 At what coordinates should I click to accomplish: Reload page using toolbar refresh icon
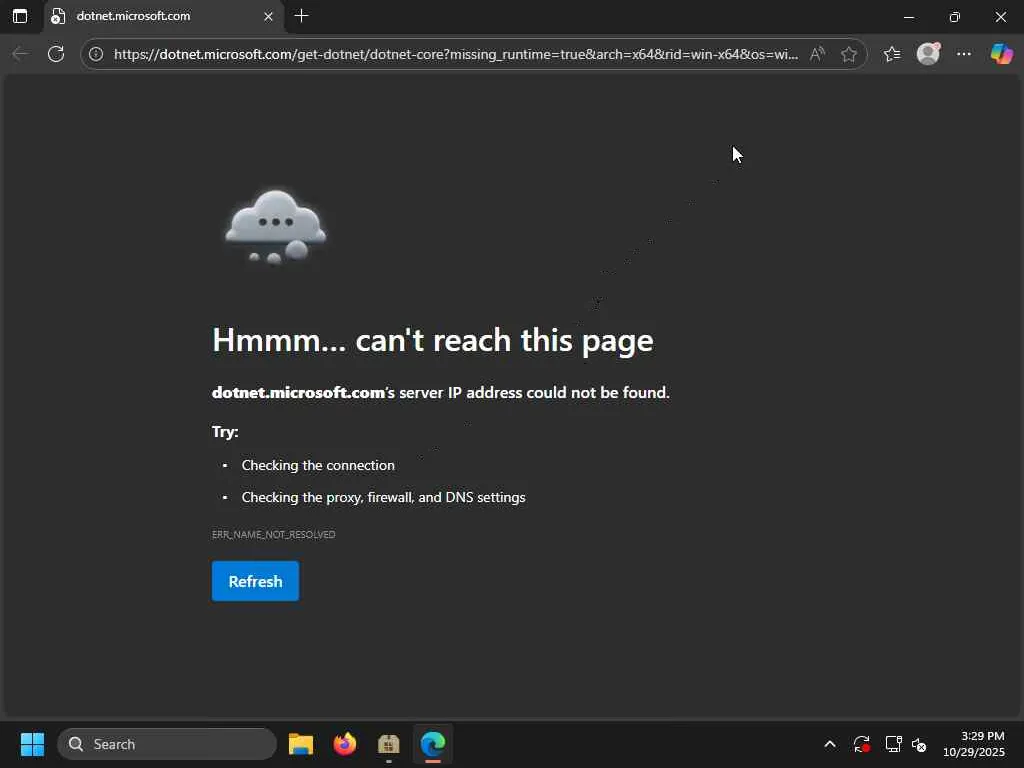(x=56, y=54)
